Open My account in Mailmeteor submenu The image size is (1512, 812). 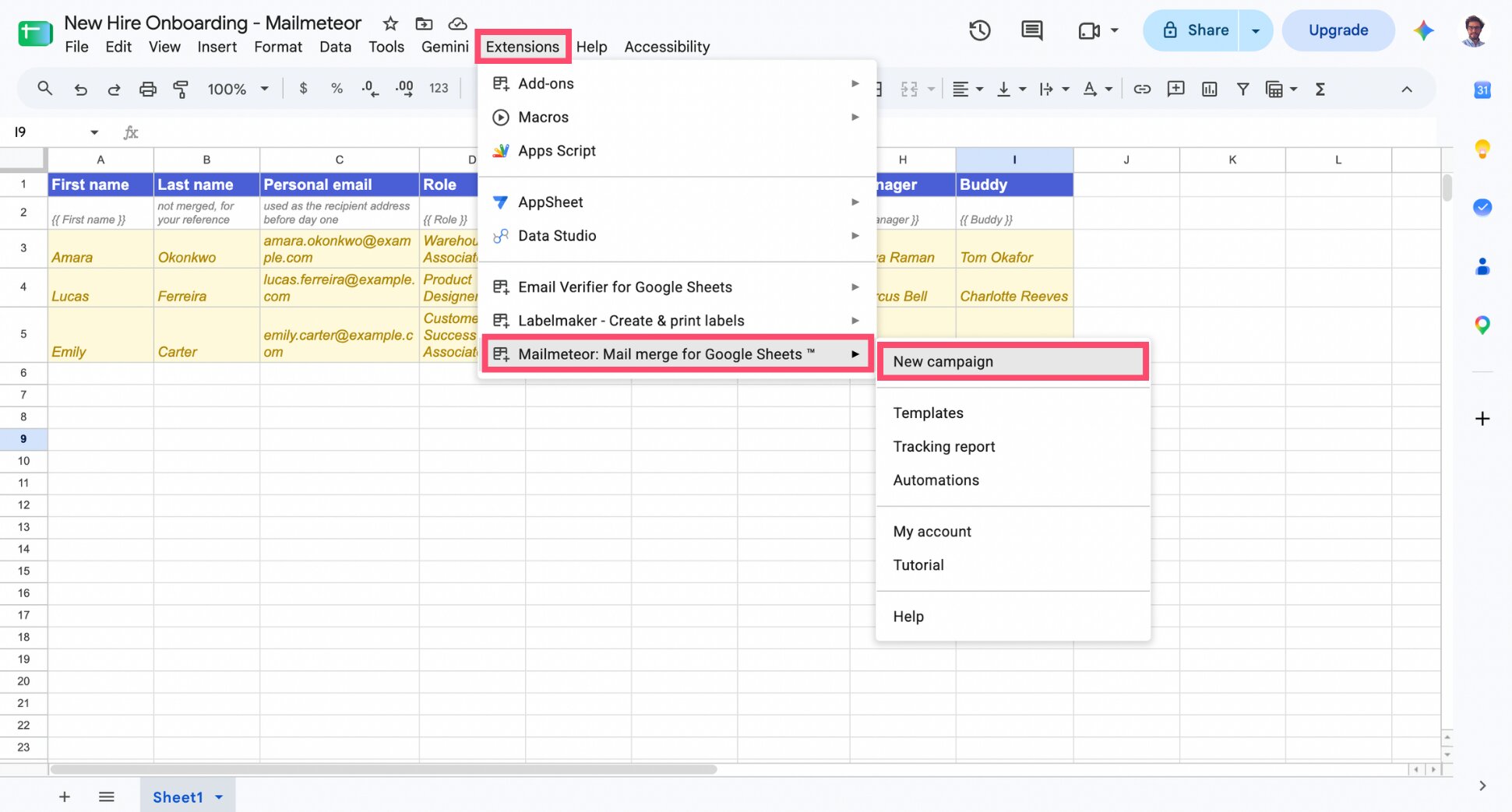1013,531
